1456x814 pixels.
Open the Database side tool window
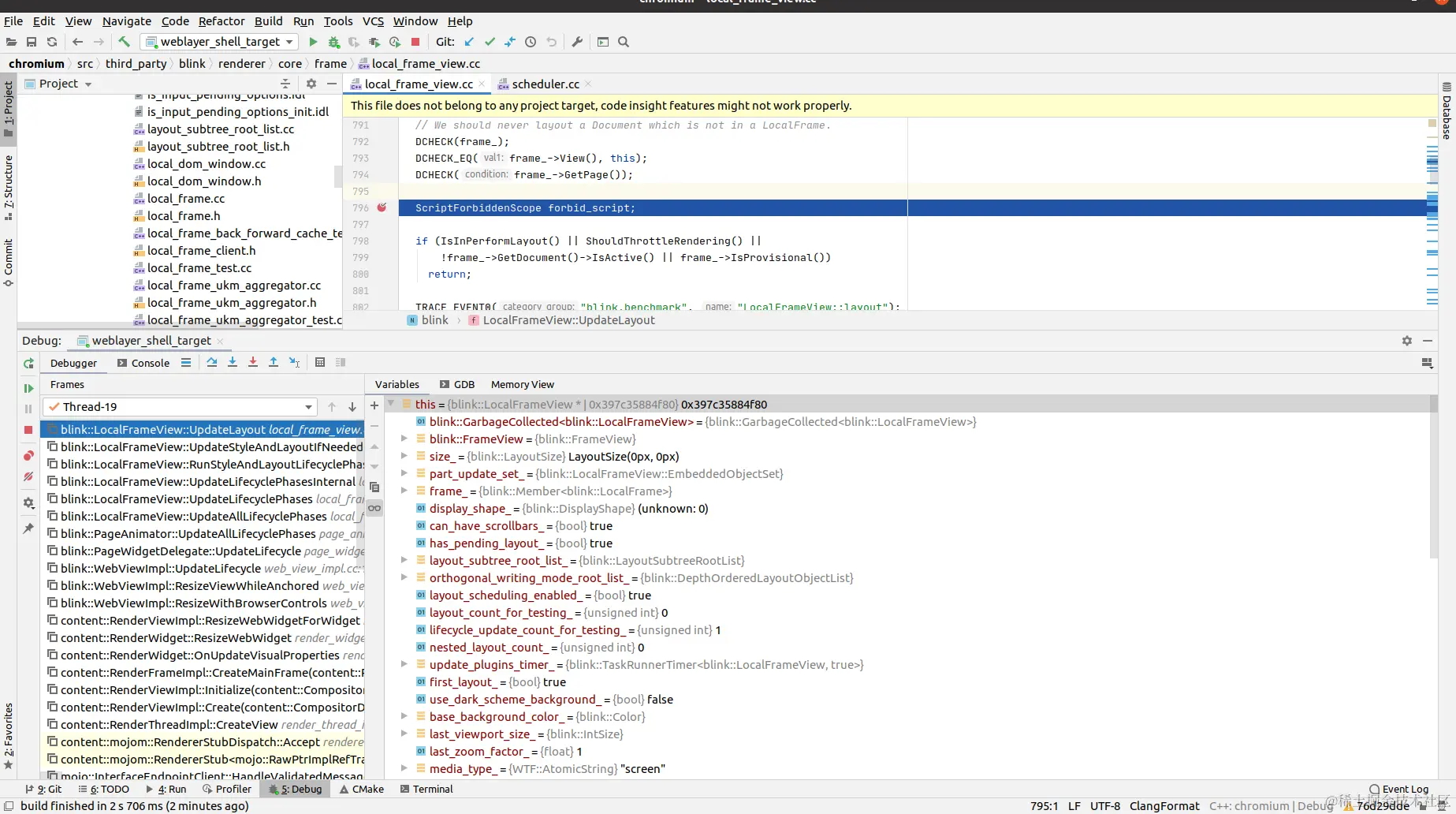pos(1447,111)
